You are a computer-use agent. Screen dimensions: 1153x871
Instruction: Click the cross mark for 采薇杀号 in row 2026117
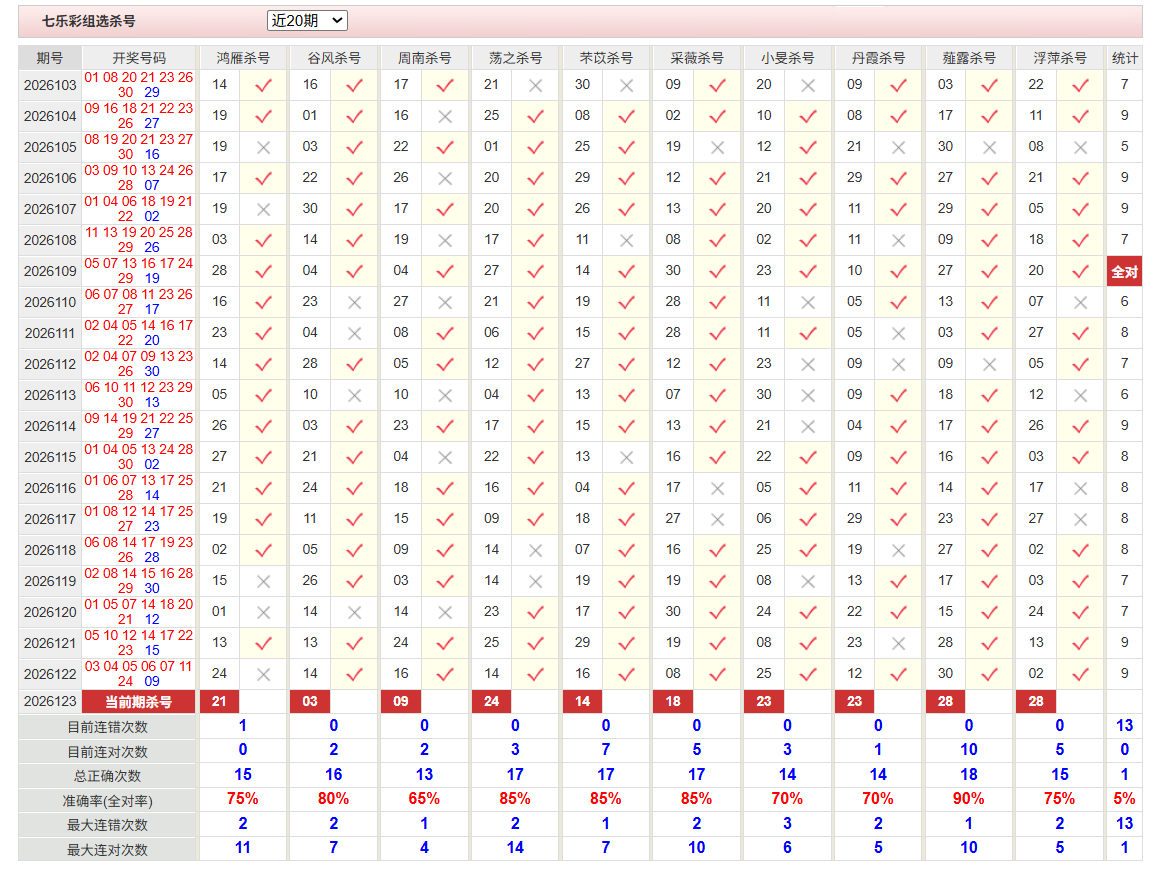(718, 519)
